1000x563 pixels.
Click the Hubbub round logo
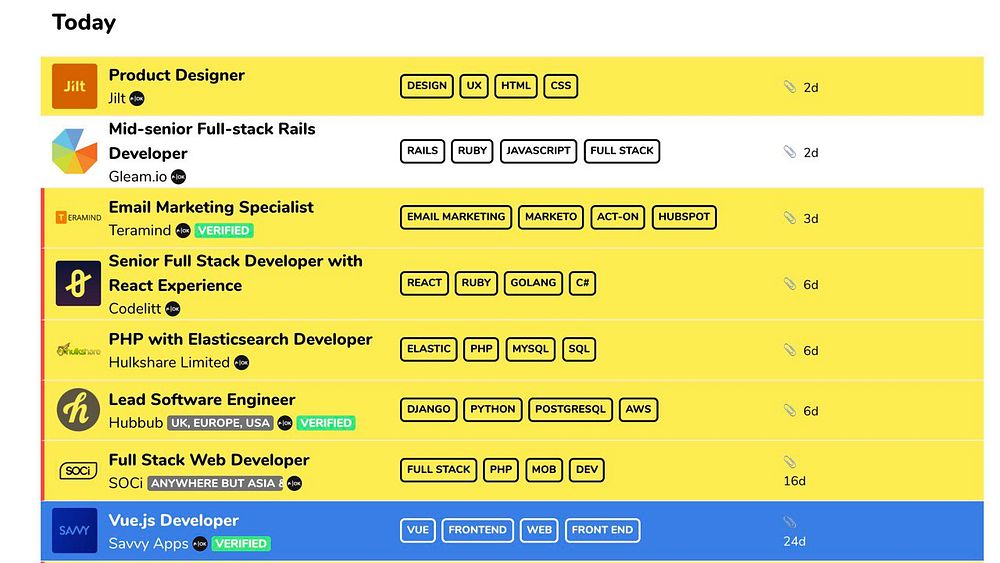(x=78, y=410)
